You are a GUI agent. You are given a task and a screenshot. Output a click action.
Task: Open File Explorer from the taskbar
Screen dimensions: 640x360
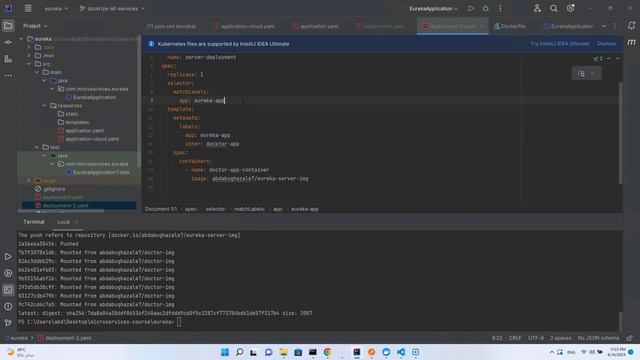[283, 352]
